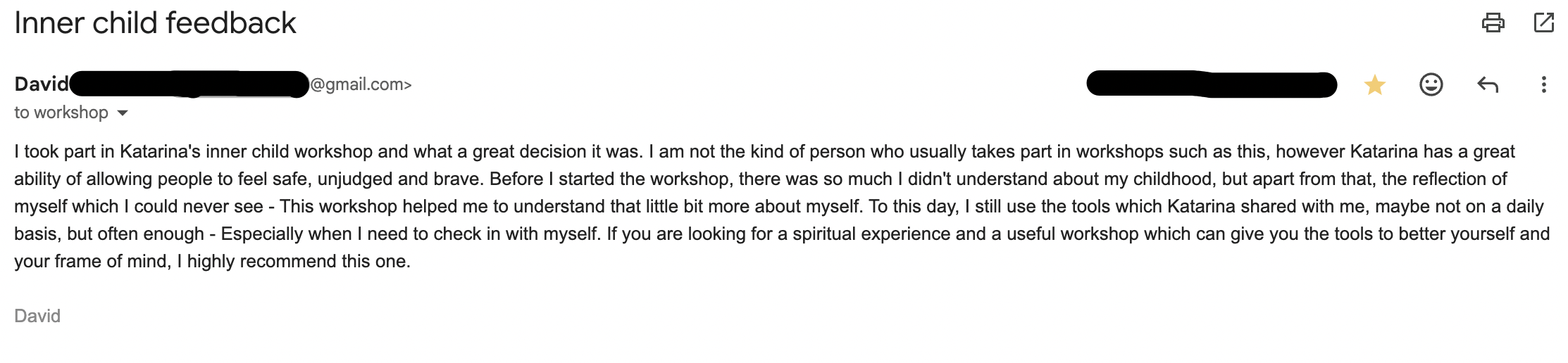Image resolution: width=1568 pixels, height=363 pixels.
Task: Click the "to workshop" recipient text
Action: click(61, 113)
